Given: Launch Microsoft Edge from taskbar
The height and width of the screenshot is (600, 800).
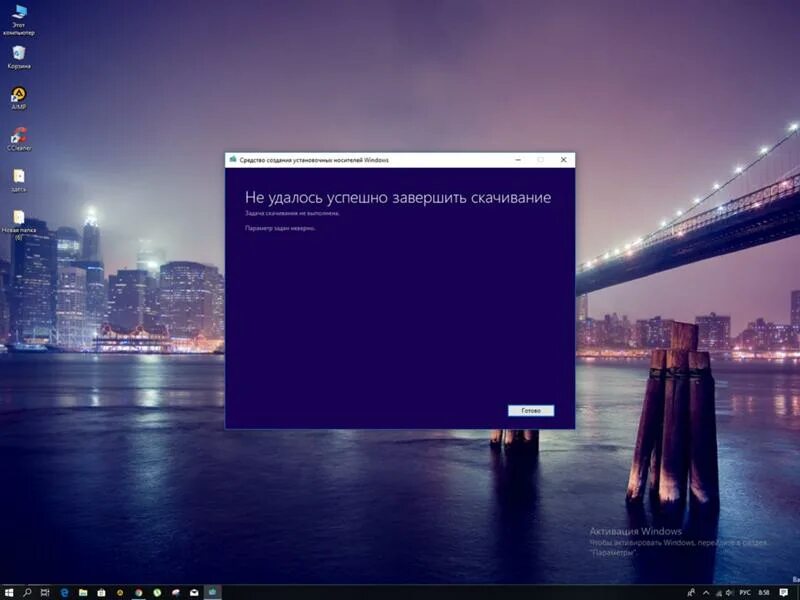Looking at the screenshot, I should [64, 592].
